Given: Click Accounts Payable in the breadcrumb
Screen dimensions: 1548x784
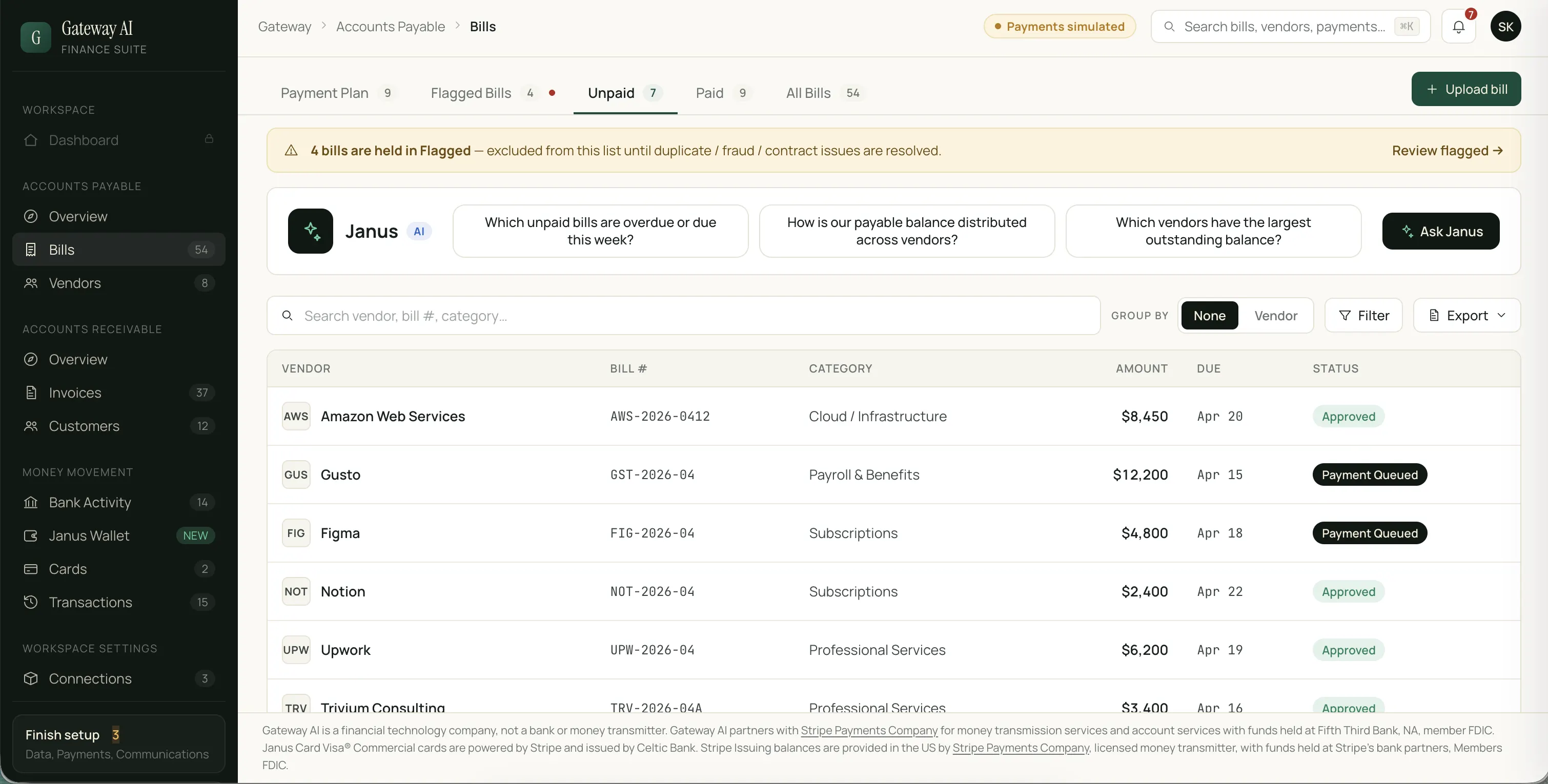Looking at the screenshot, I should pos(390,27).
